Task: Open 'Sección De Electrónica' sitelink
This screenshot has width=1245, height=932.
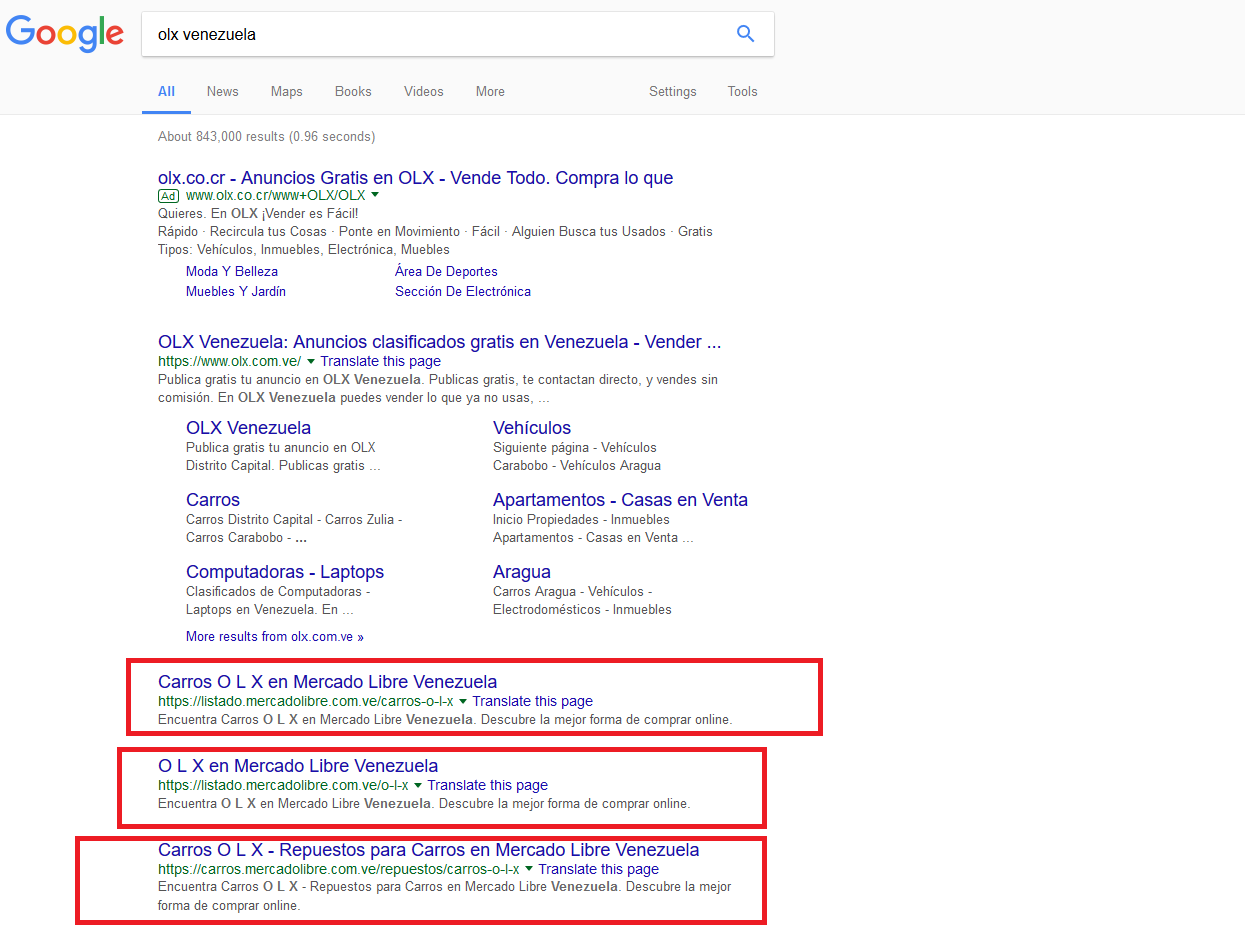Action: (463, 291)
